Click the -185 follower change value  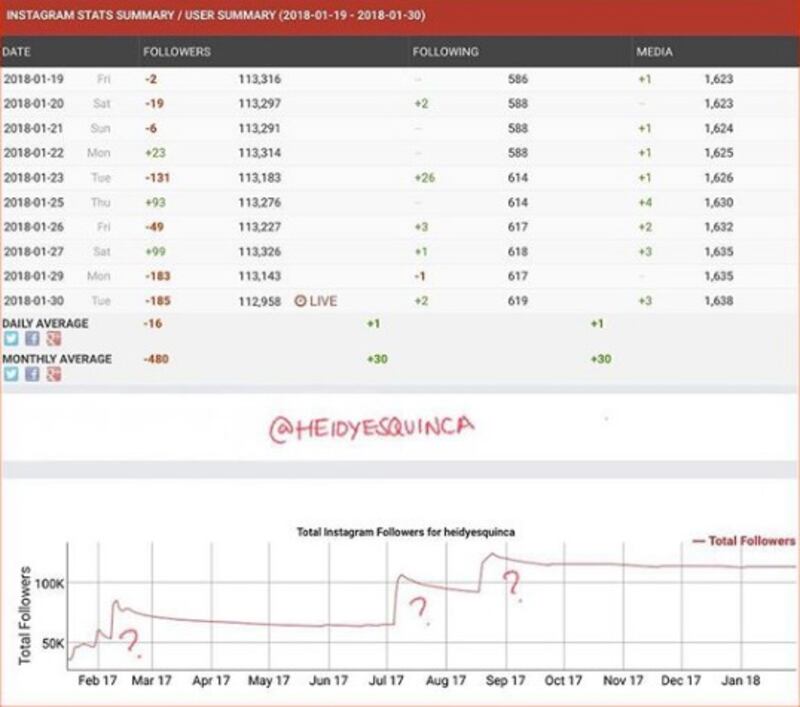click(x=157, y=301)
